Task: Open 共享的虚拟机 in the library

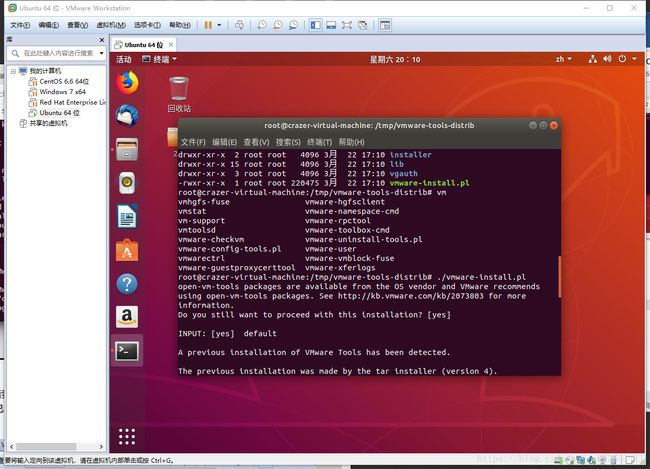Action: pyautogui.click(x=48, y=123)
